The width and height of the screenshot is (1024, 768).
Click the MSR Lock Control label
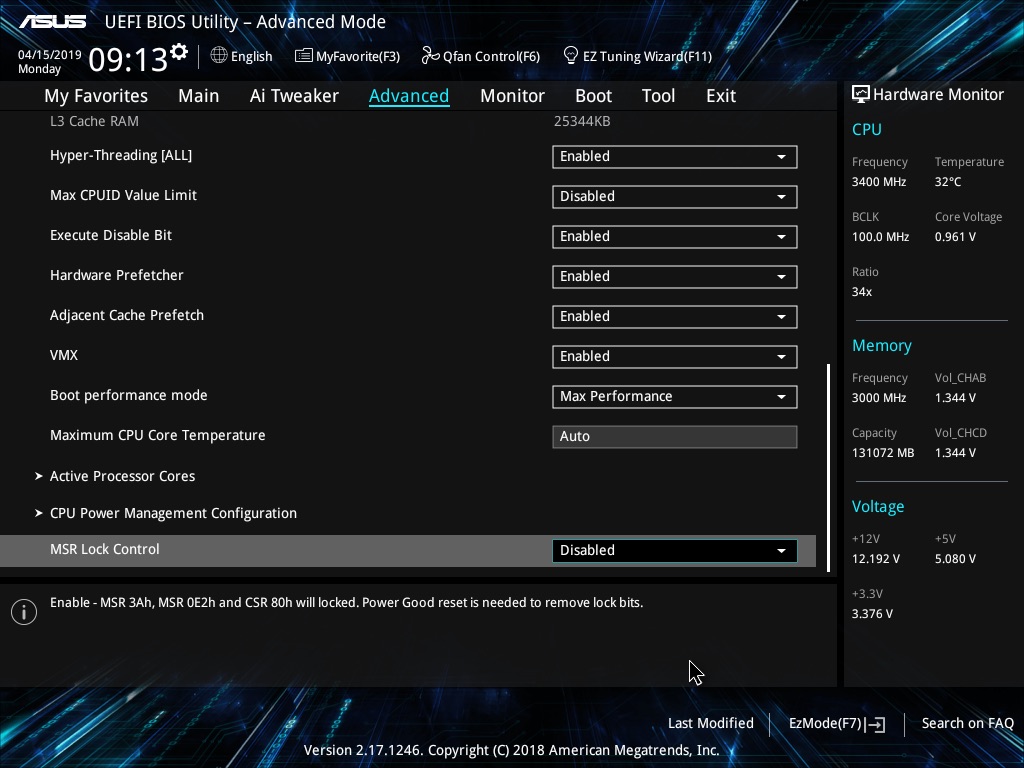pyautogui.click(x=104, y=549)
